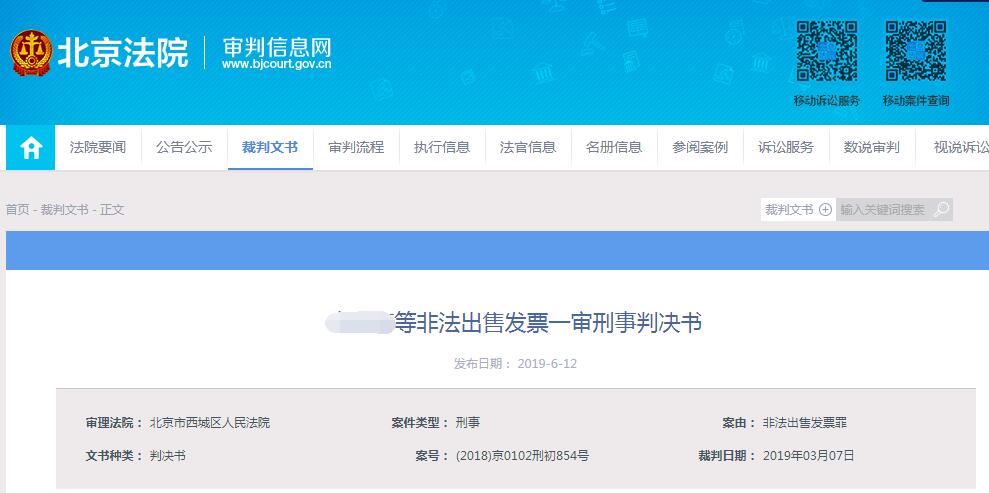Open the 名册信息 menu item
The height and width of the screenshot is (493, 989).
(x=614, y=148)
